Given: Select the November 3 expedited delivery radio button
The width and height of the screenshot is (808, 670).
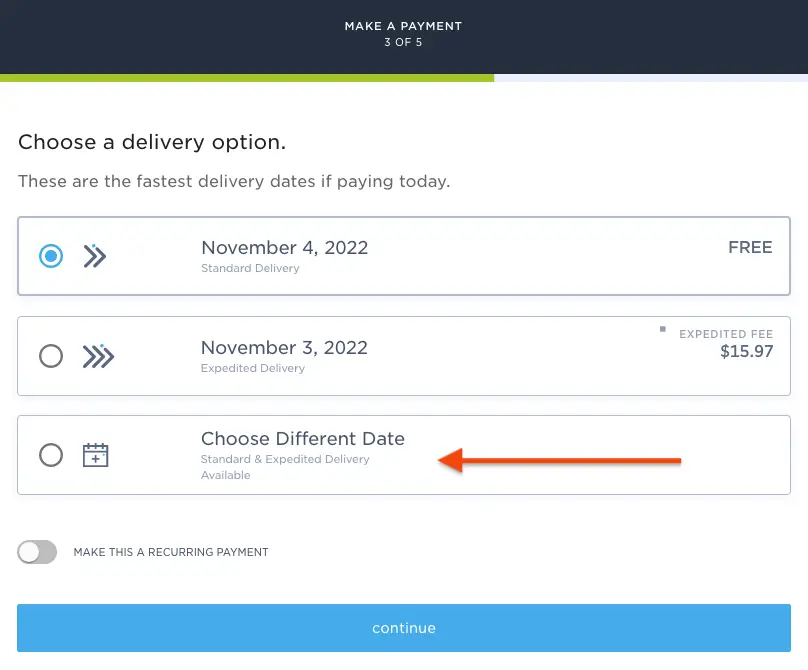Looking at the screenshot, I should (x=51, y=356).
